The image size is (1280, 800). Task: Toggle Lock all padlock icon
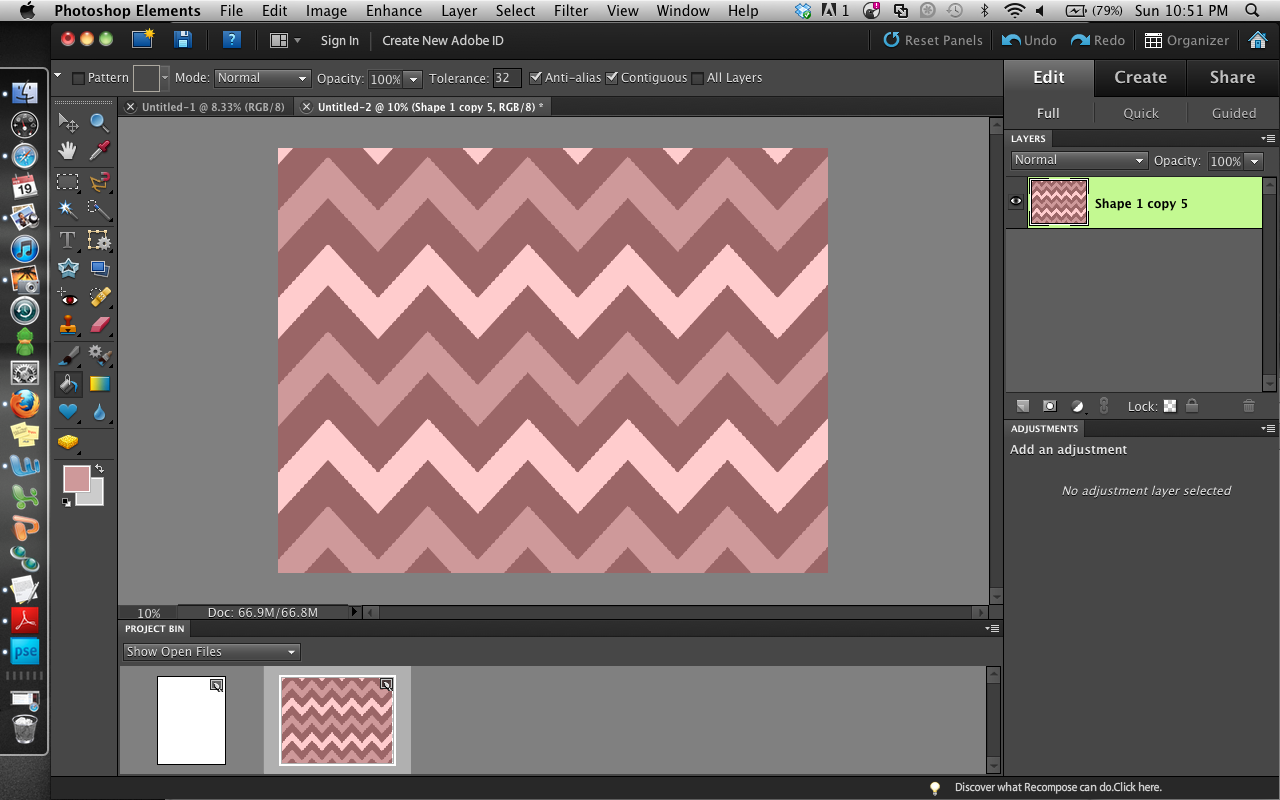(x=1192, y=406)
